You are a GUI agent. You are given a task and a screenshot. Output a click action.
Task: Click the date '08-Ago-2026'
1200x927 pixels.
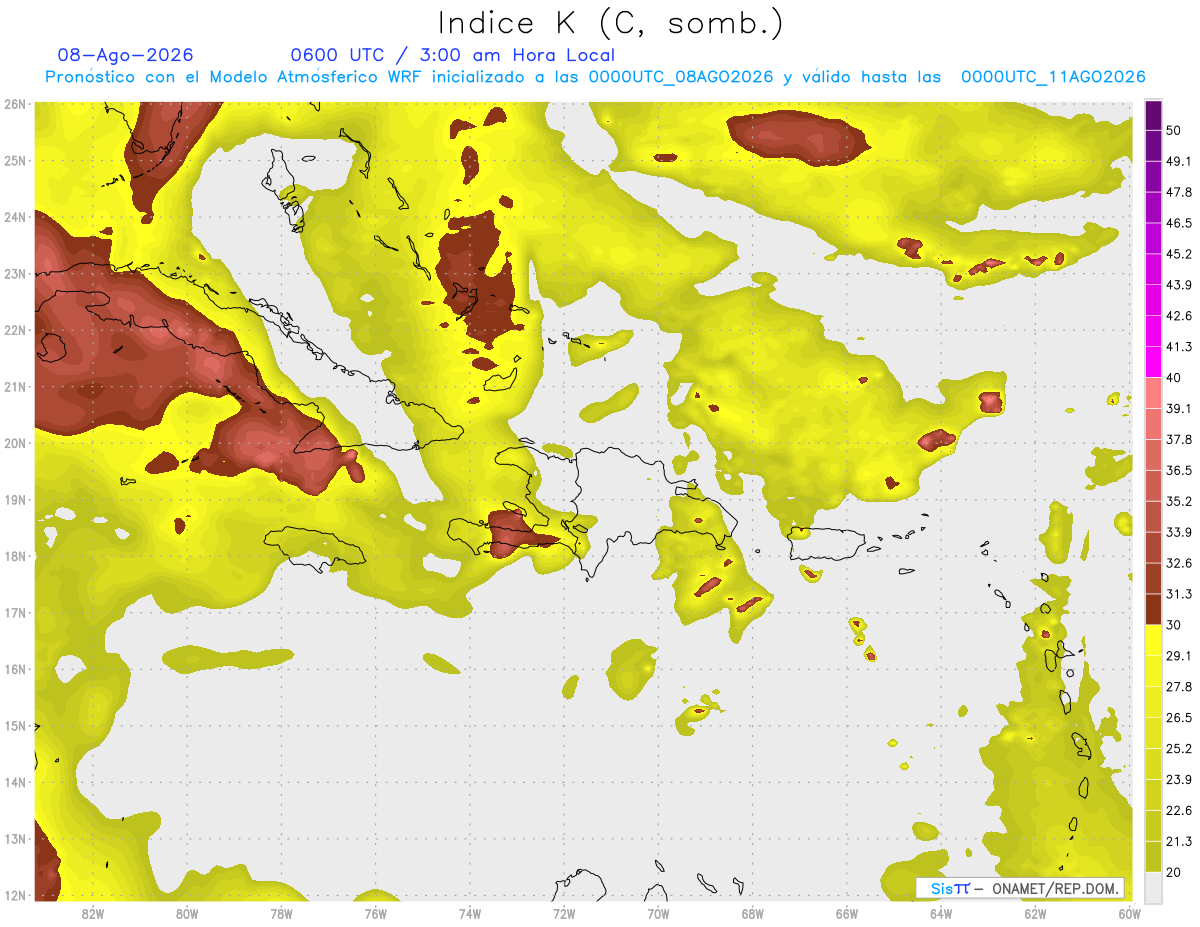(126, 55)
